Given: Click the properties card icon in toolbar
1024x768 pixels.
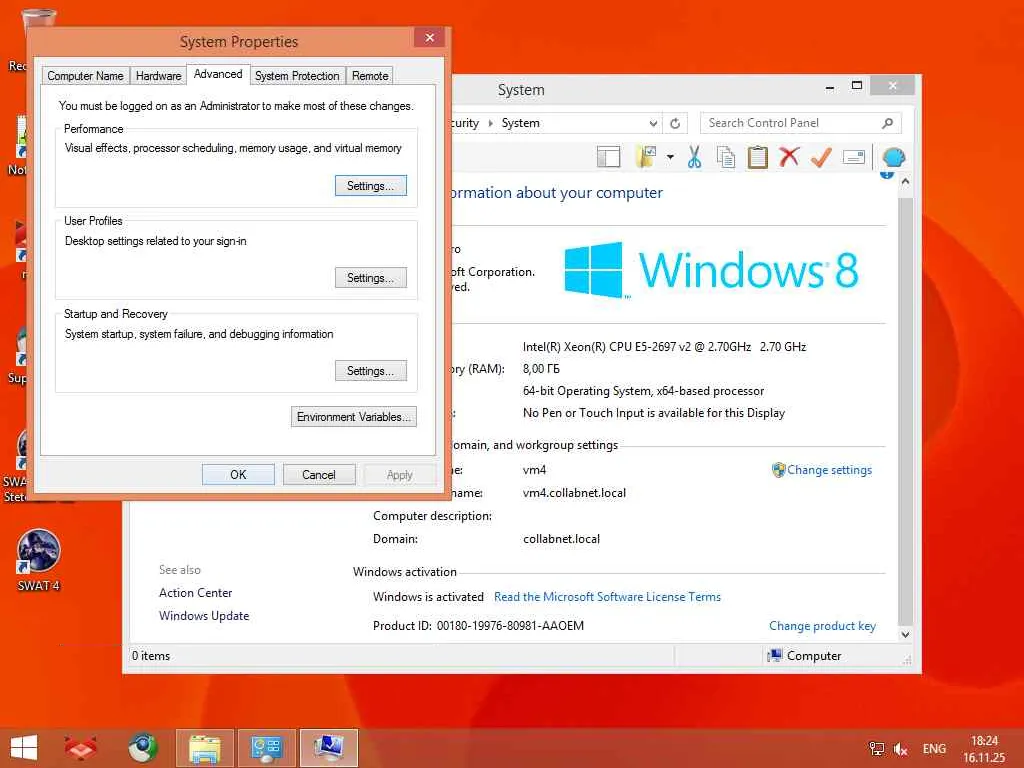Looking at the screenshot, I should 854,157.
